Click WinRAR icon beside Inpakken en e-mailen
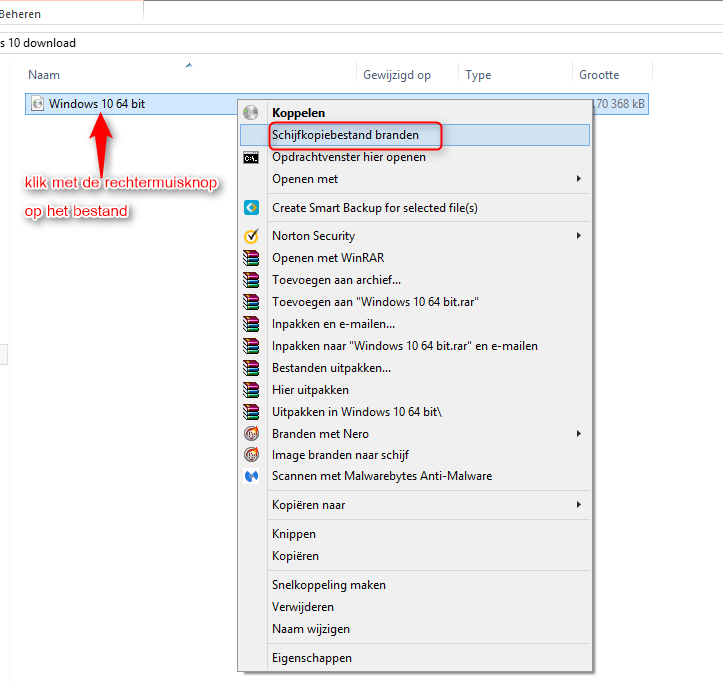Viewport: 723px width, 685px height. [x=251, y=324]
